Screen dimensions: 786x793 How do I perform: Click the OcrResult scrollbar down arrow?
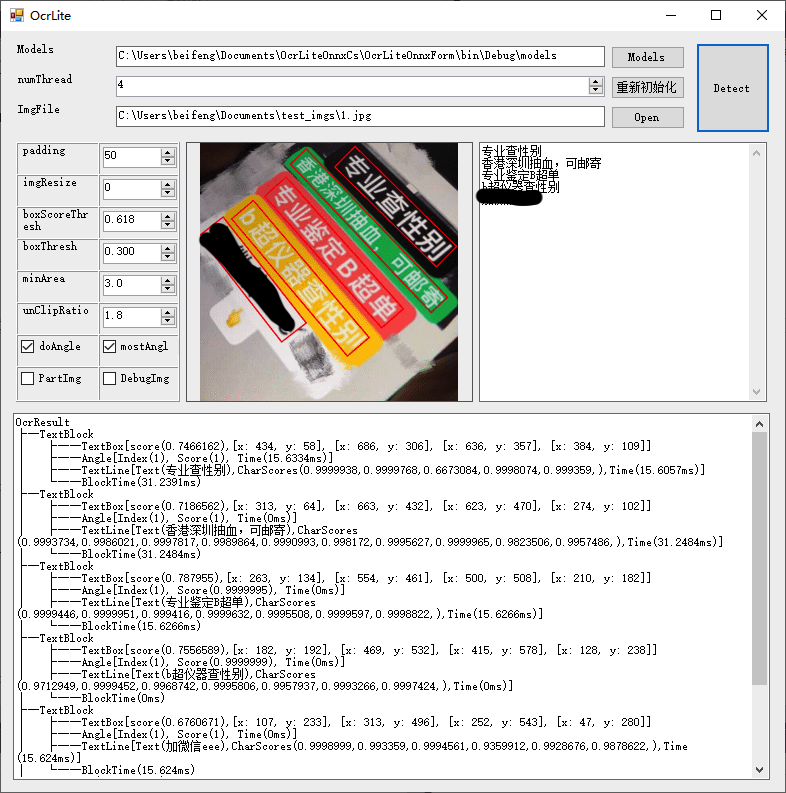(759, 770)
